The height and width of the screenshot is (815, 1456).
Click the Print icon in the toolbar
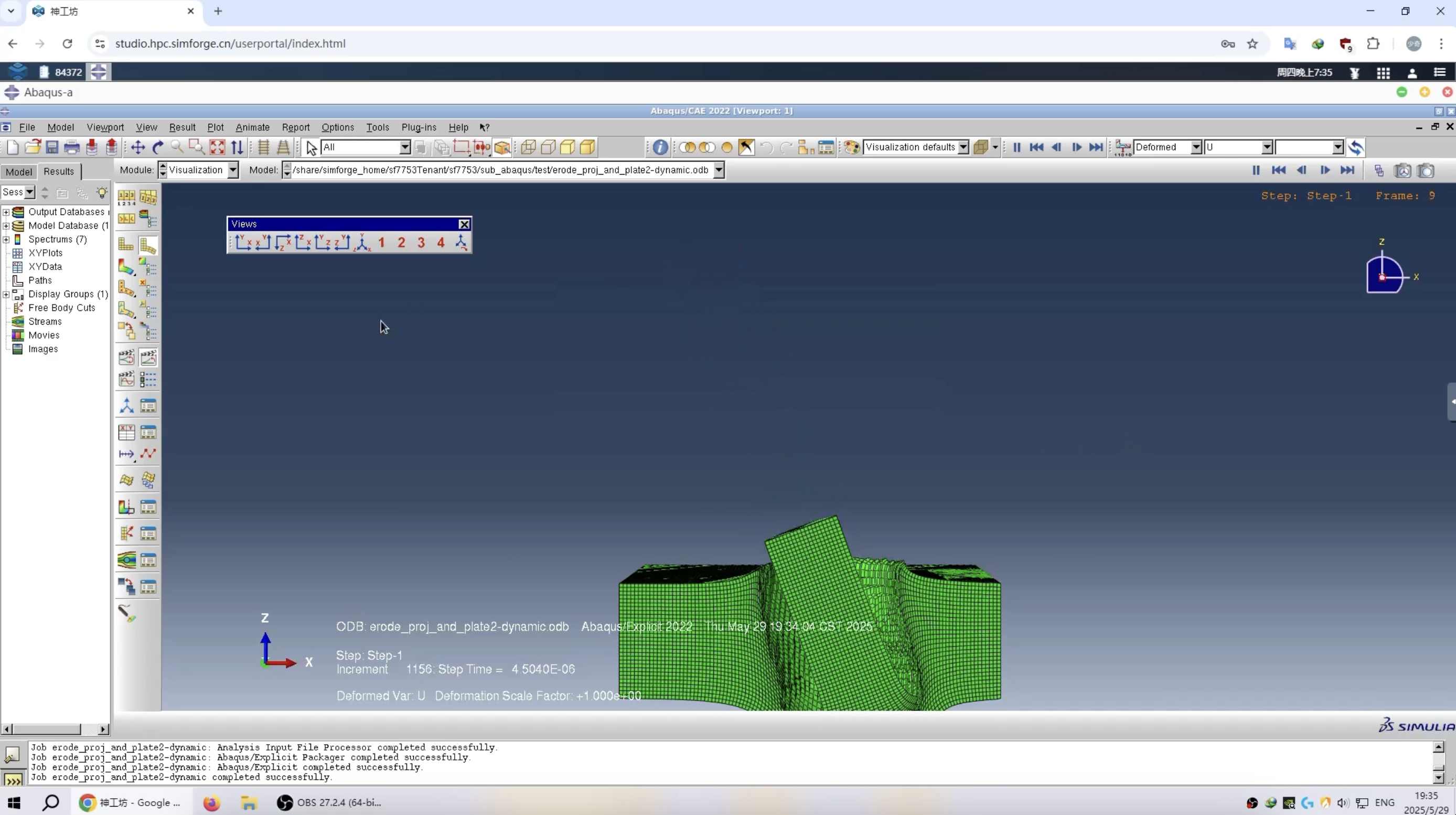[x=72, y=147]
